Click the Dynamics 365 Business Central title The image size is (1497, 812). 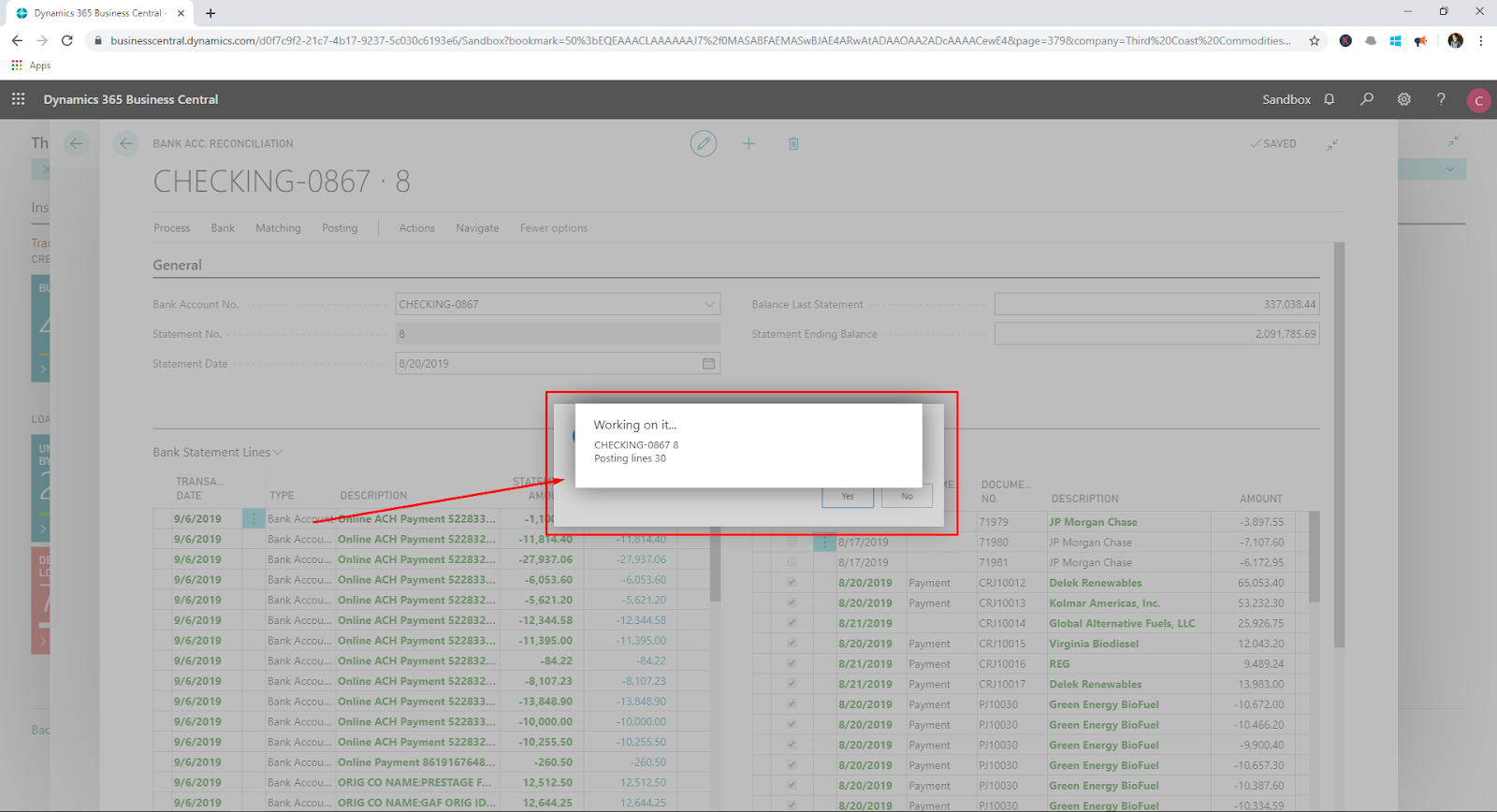pos(131,99)
